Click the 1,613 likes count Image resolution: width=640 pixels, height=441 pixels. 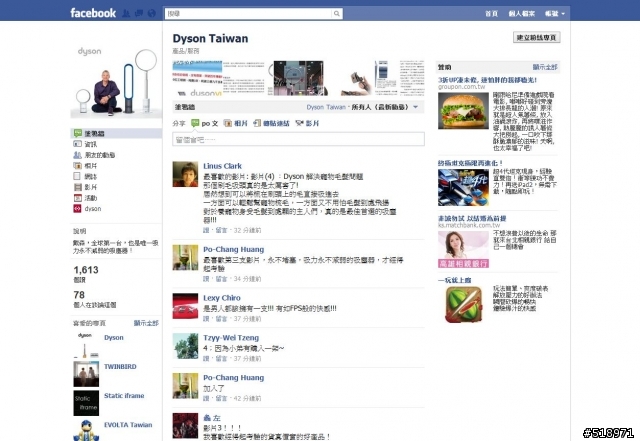pyautogui.click(x=86, y=270)
